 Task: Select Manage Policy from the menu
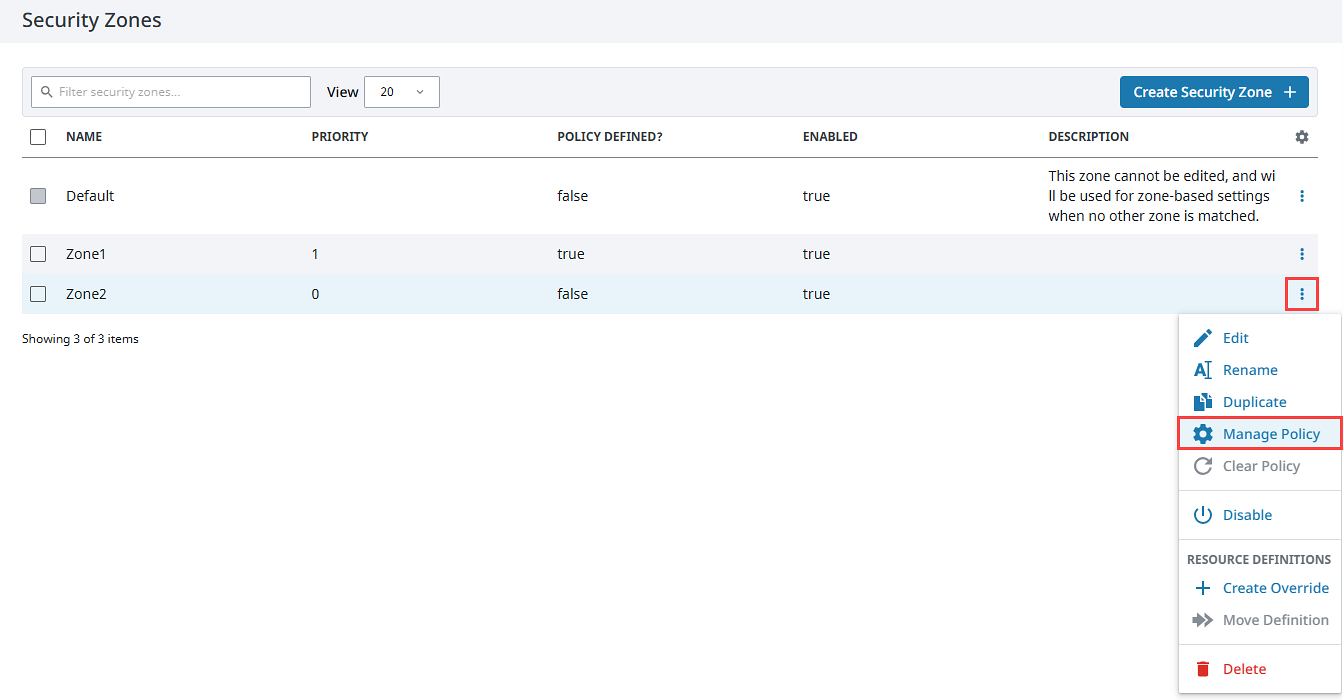click(1270, 434)
